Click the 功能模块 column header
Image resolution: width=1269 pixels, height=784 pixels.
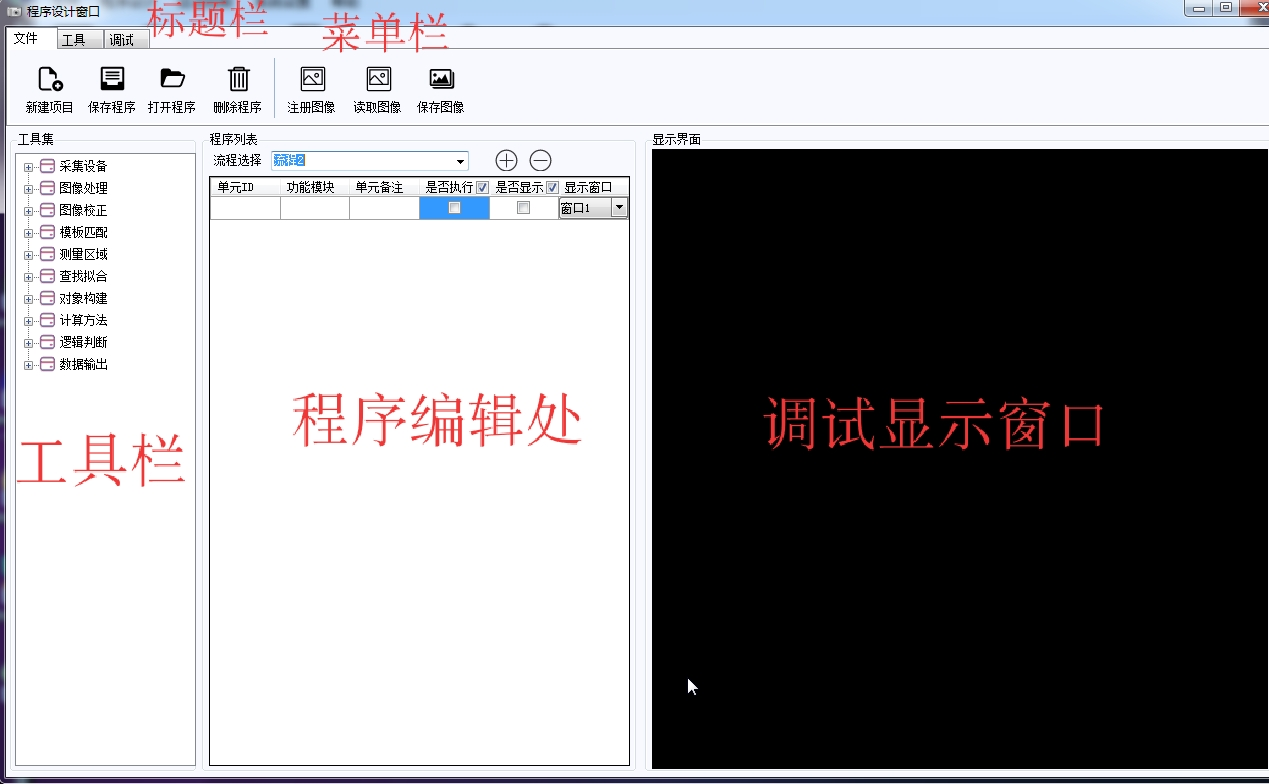coord(315,187)
